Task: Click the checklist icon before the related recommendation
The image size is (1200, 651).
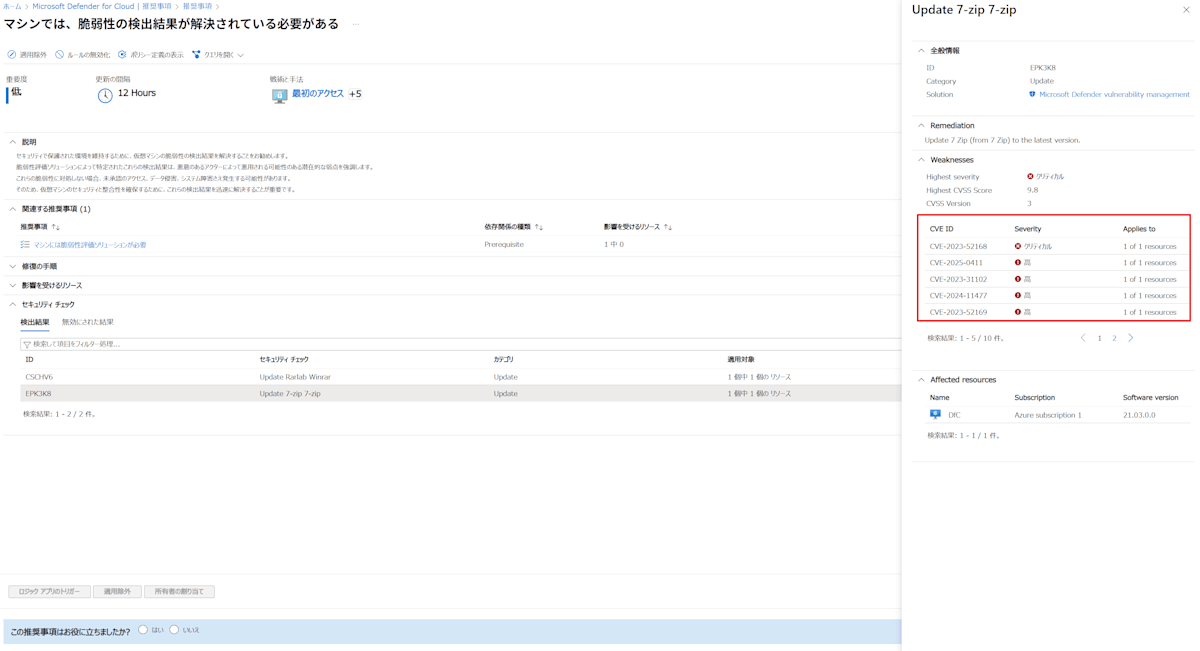Action: pos(25,244)
